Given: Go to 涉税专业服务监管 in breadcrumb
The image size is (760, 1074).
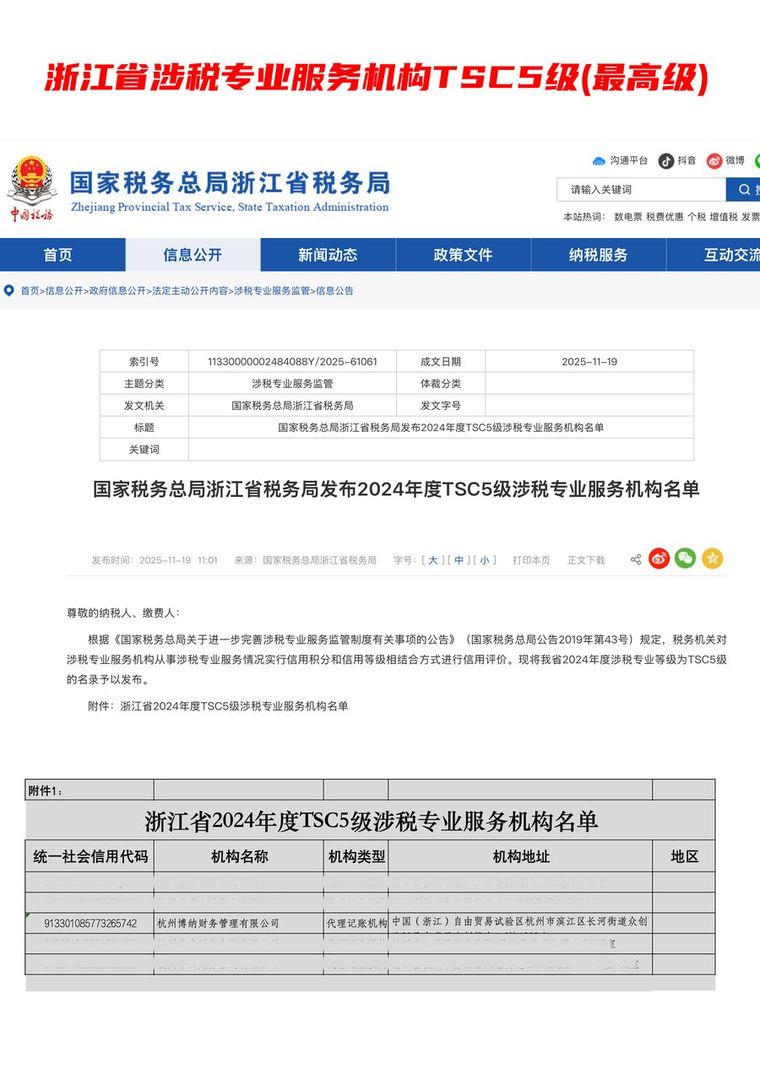Looking at the screenshot, I should (272, 290).
